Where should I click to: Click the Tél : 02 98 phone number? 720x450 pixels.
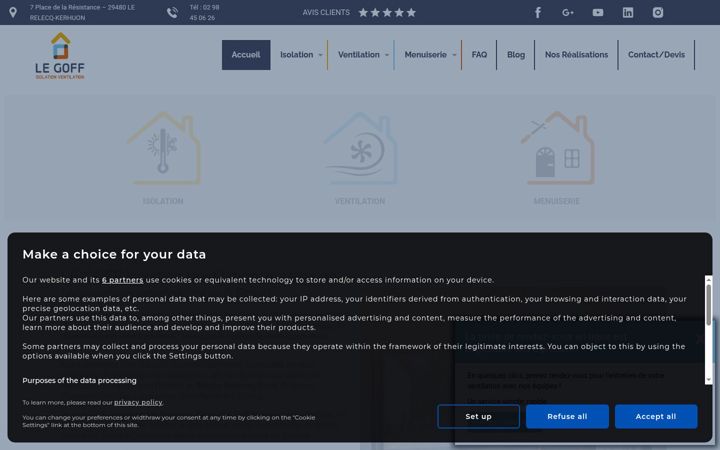coord(204,12)
